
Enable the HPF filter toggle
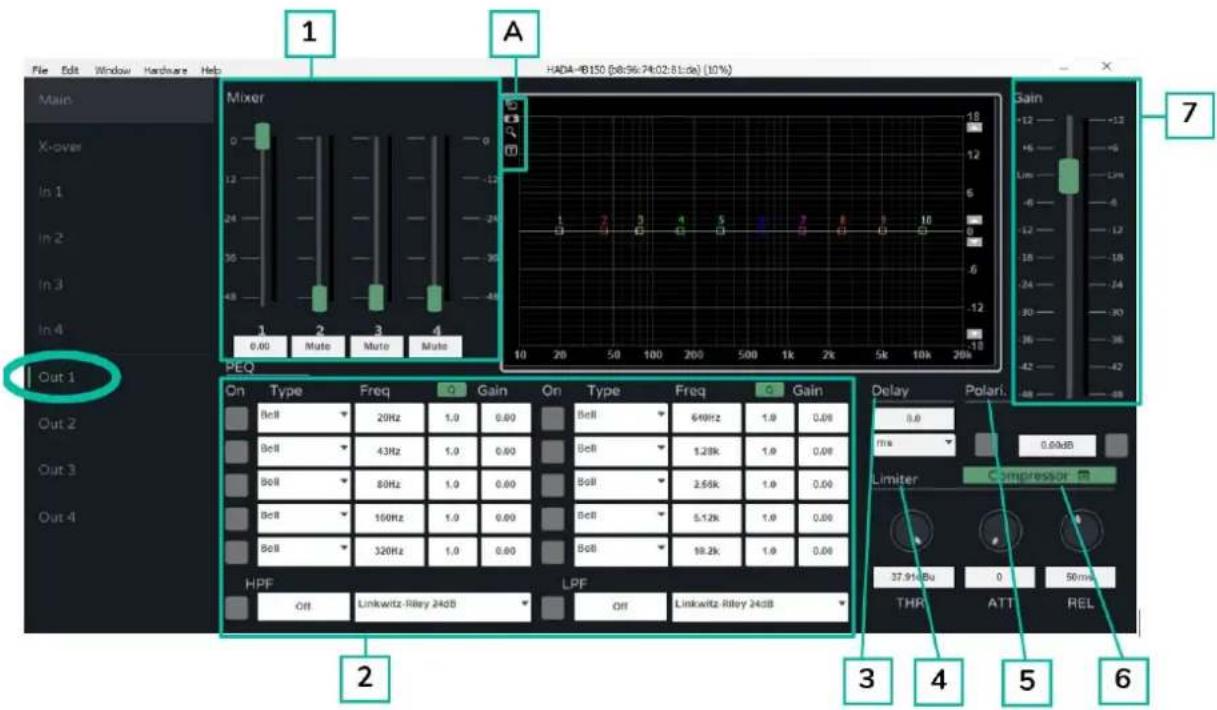click(236, 605)
